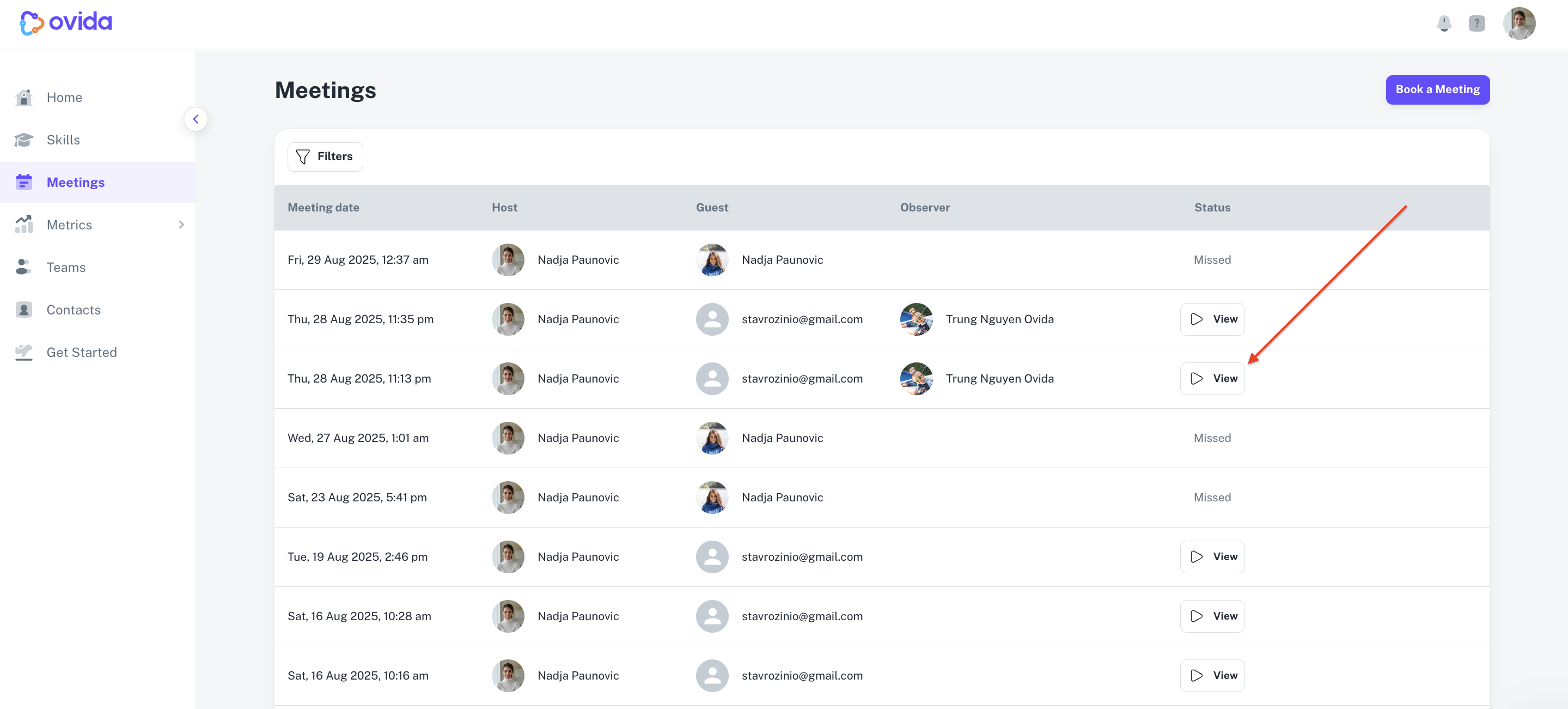The width and height of the screenshot is (1568, 709).
Task: Click host avatar in the 16 Aug 10:16 am row
Action: (x=508, y=676)
